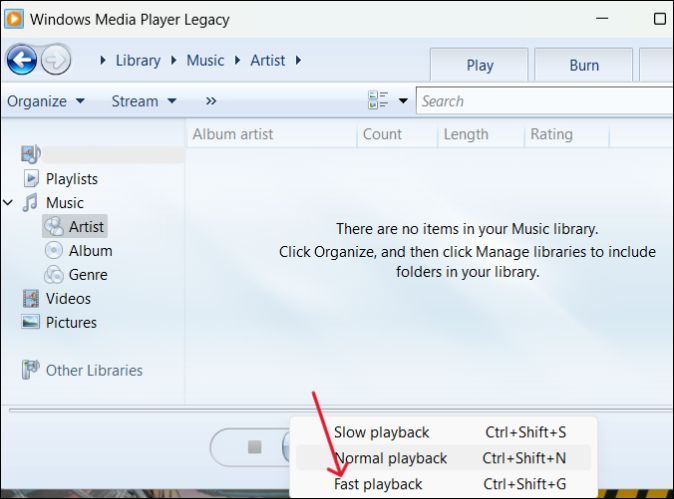Select the Playlists icon in sidebar
Image resolution: width=674 pixels, height=499 pixels.
click(30, 179)
